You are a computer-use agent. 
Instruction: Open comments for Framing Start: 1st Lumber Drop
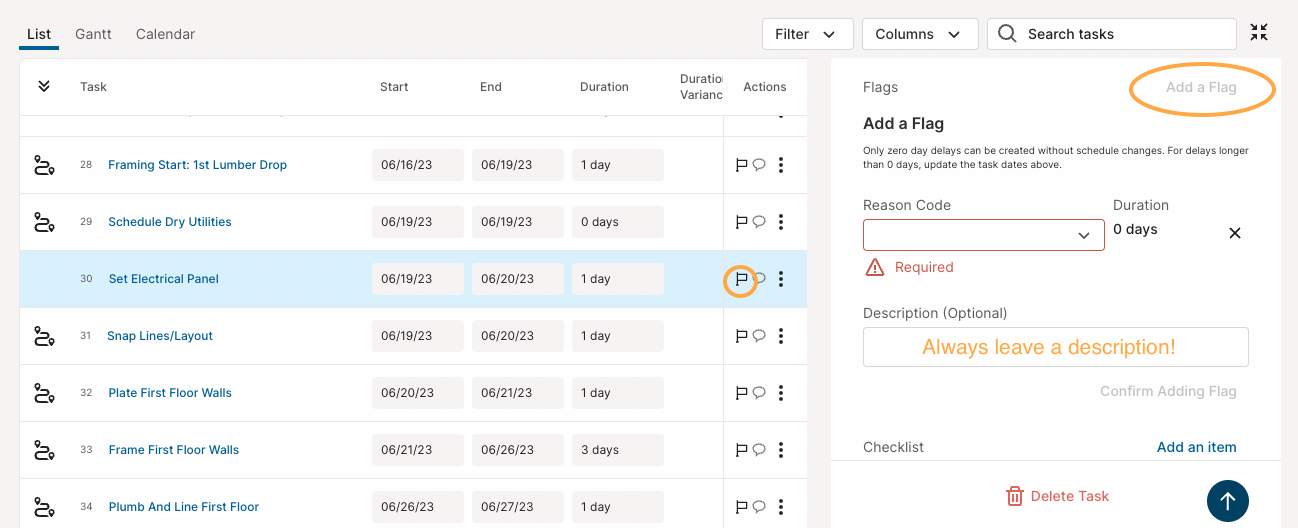[759, 165]
